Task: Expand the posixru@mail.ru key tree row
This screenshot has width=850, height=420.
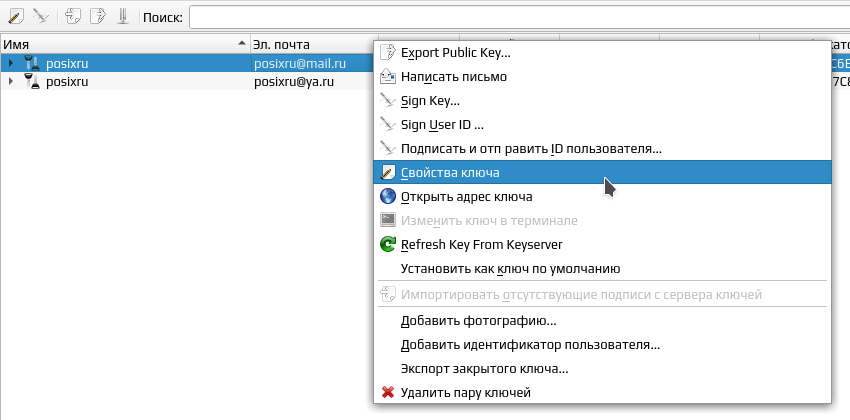Action: tap(11, 64)
